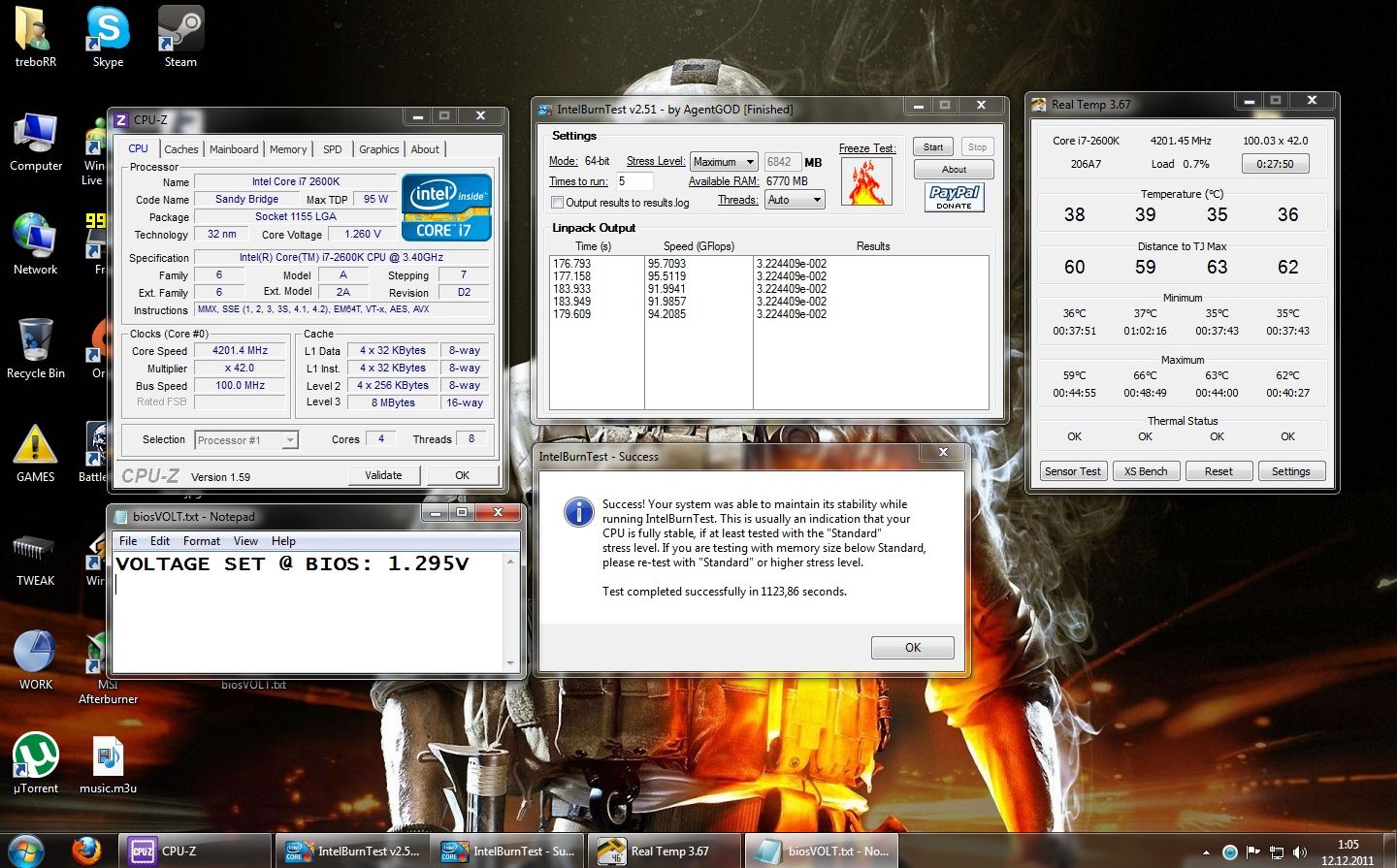Switch to the Graphics tab in CPU-Z
1397x868 pixels.
379,149
